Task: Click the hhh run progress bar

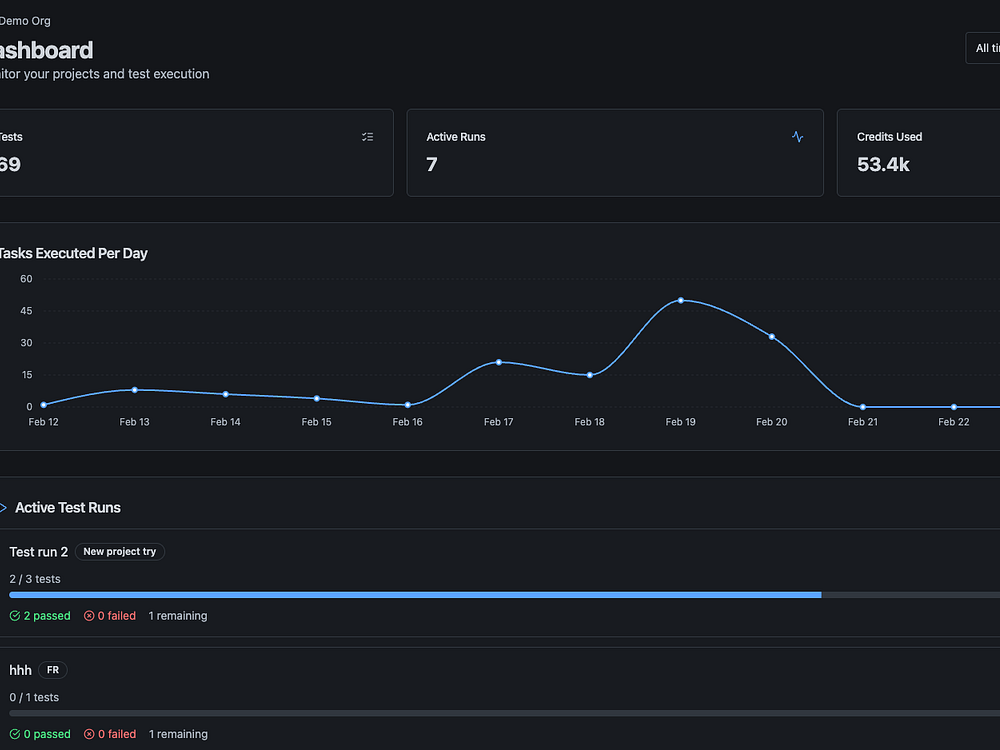Action: [504, 714]
